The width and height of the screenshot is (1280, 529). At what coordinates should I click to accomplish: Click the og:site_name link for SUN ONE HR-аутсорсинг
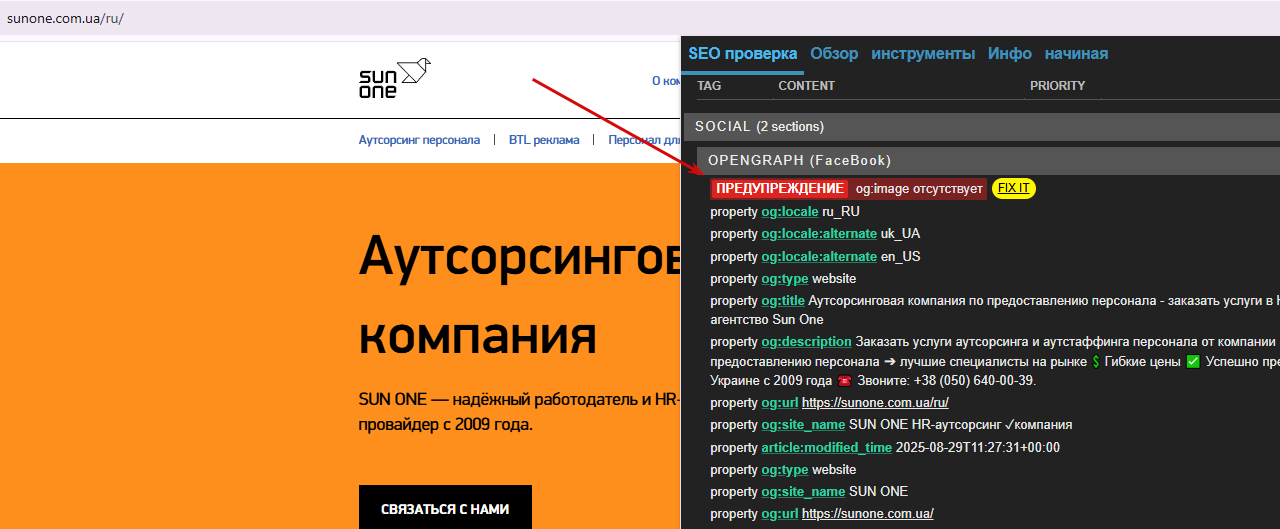[x=803, y=425]
